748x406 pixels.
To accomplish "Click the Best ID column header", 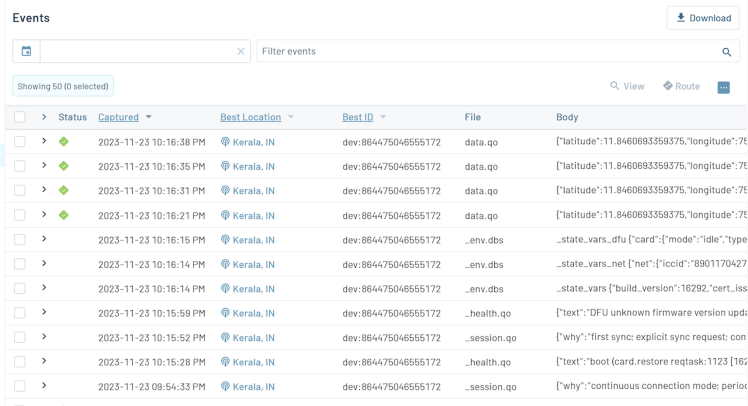I will (359, 118).
